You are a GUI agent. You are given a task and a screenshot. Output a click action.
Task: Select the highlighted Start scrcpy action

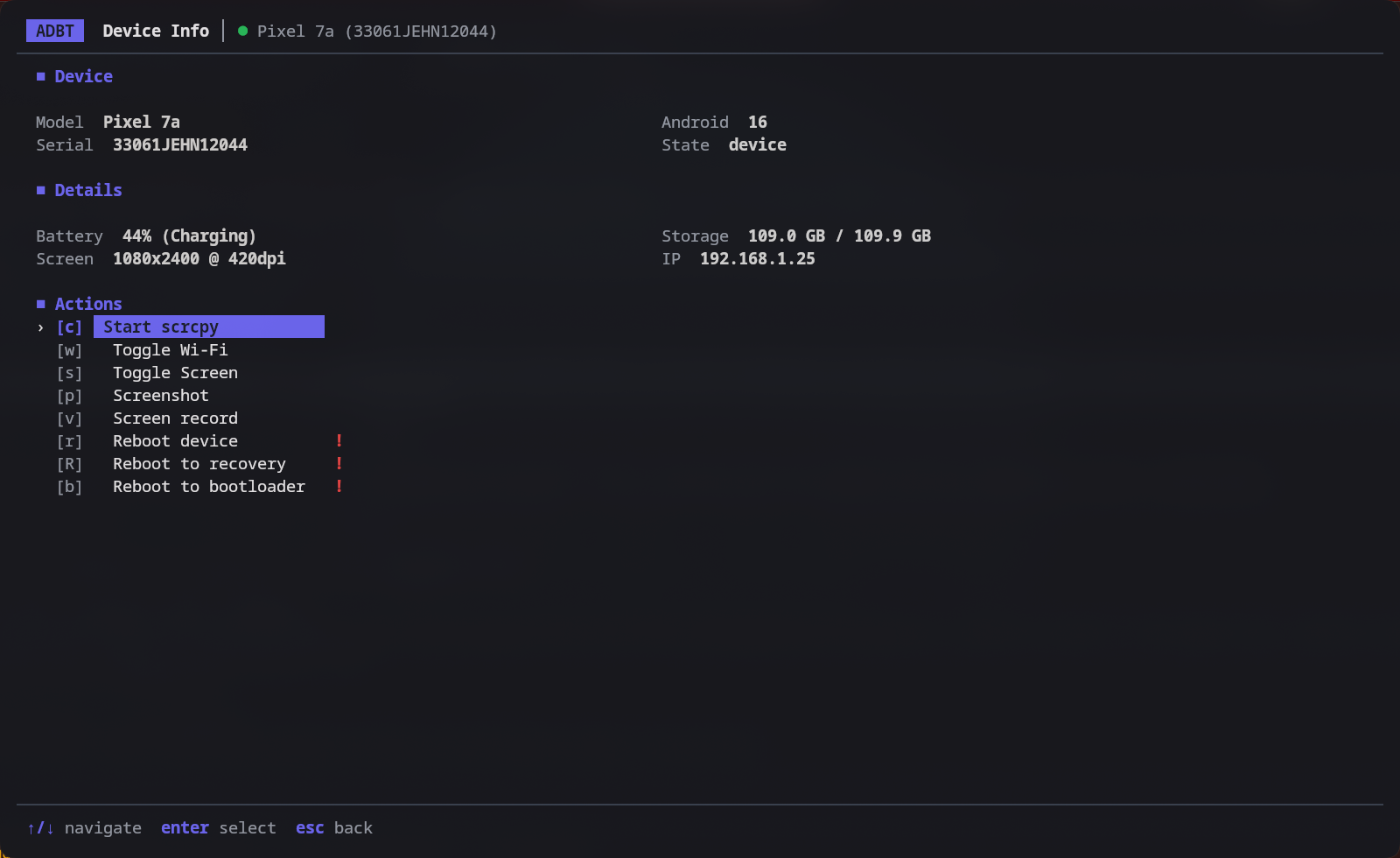[x=209, y=327]
